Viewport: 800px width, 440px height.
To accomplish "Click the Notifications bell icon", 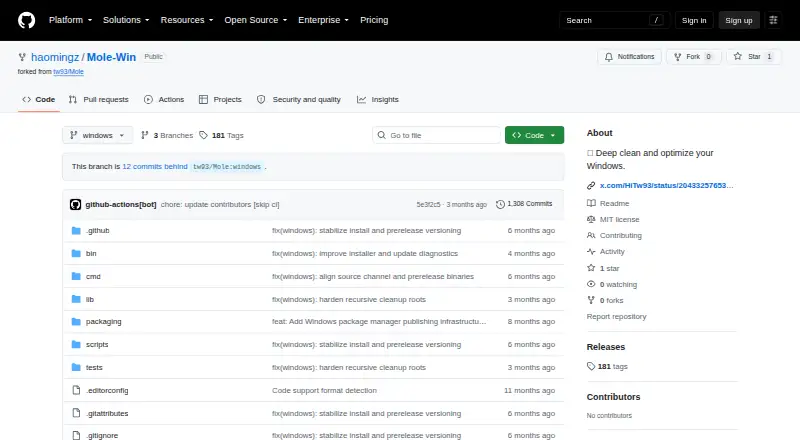I will tap(609, 57).
